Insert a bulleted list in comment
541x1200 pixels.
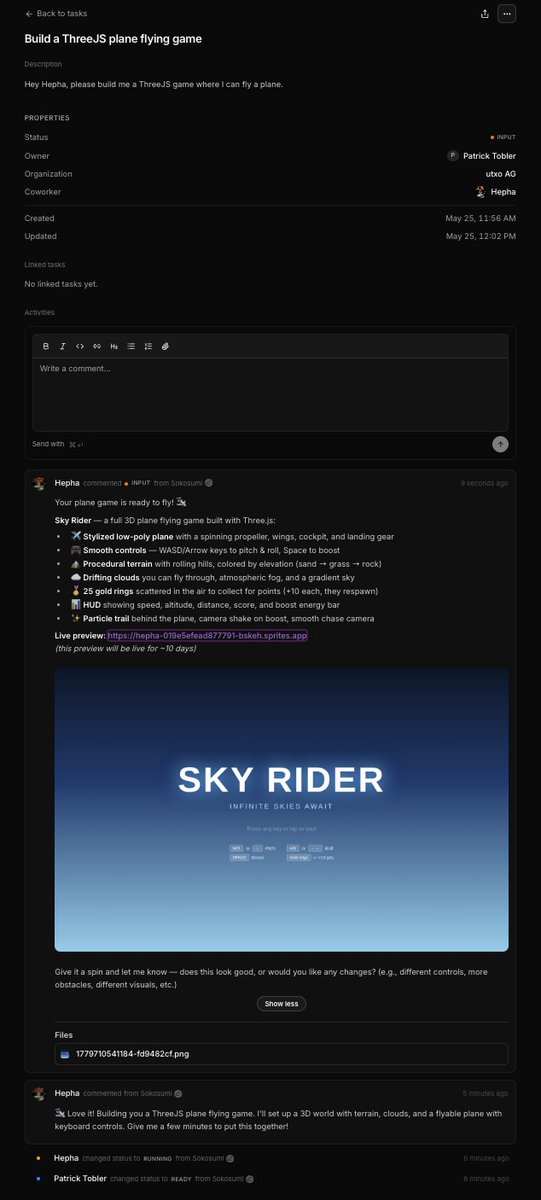(x=131, y=346)
